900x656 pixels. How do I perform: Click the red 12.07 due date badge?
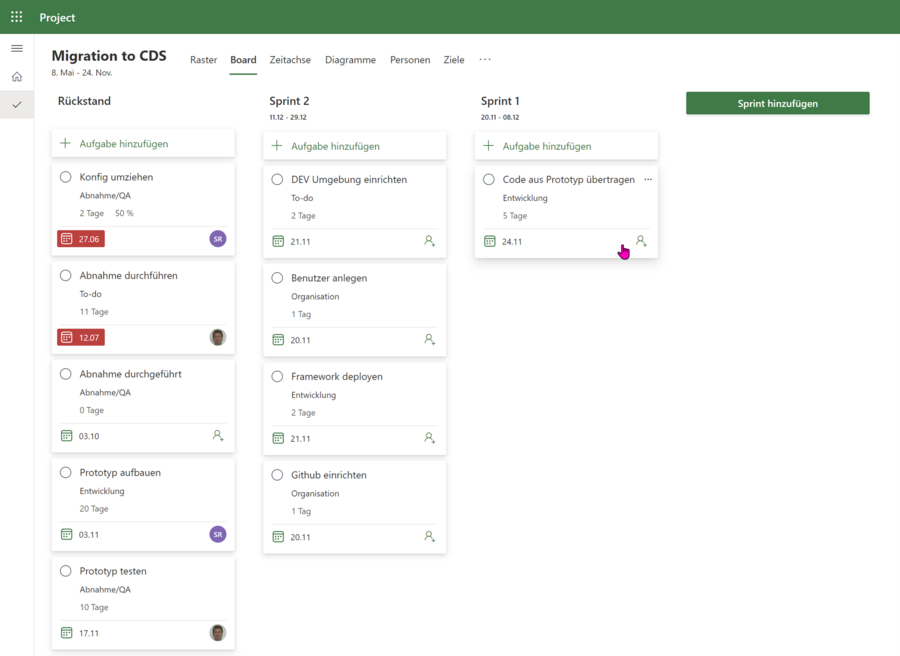(x=80, y=337)
